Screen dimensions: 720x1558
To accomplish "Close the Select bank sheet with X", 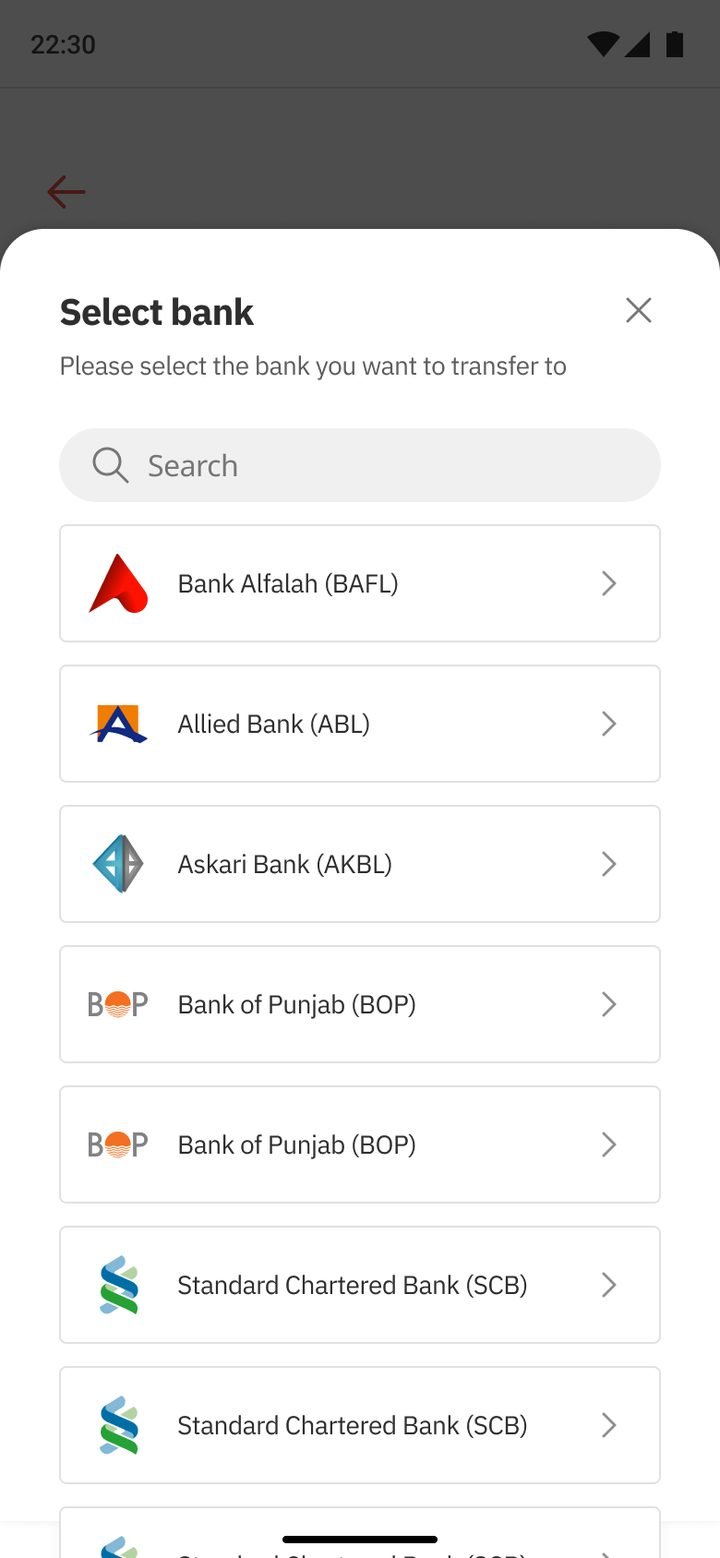I will 638,310.
